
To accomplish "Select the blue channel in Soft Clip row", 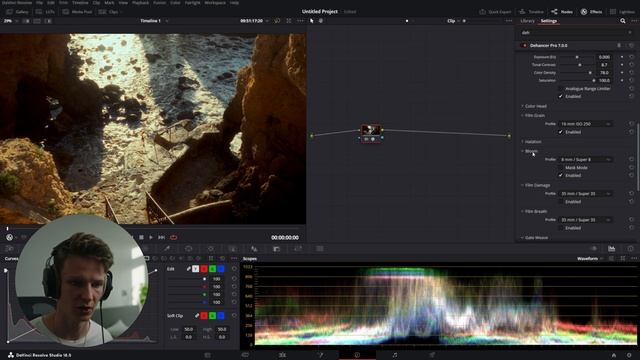I will click(221, 316).
